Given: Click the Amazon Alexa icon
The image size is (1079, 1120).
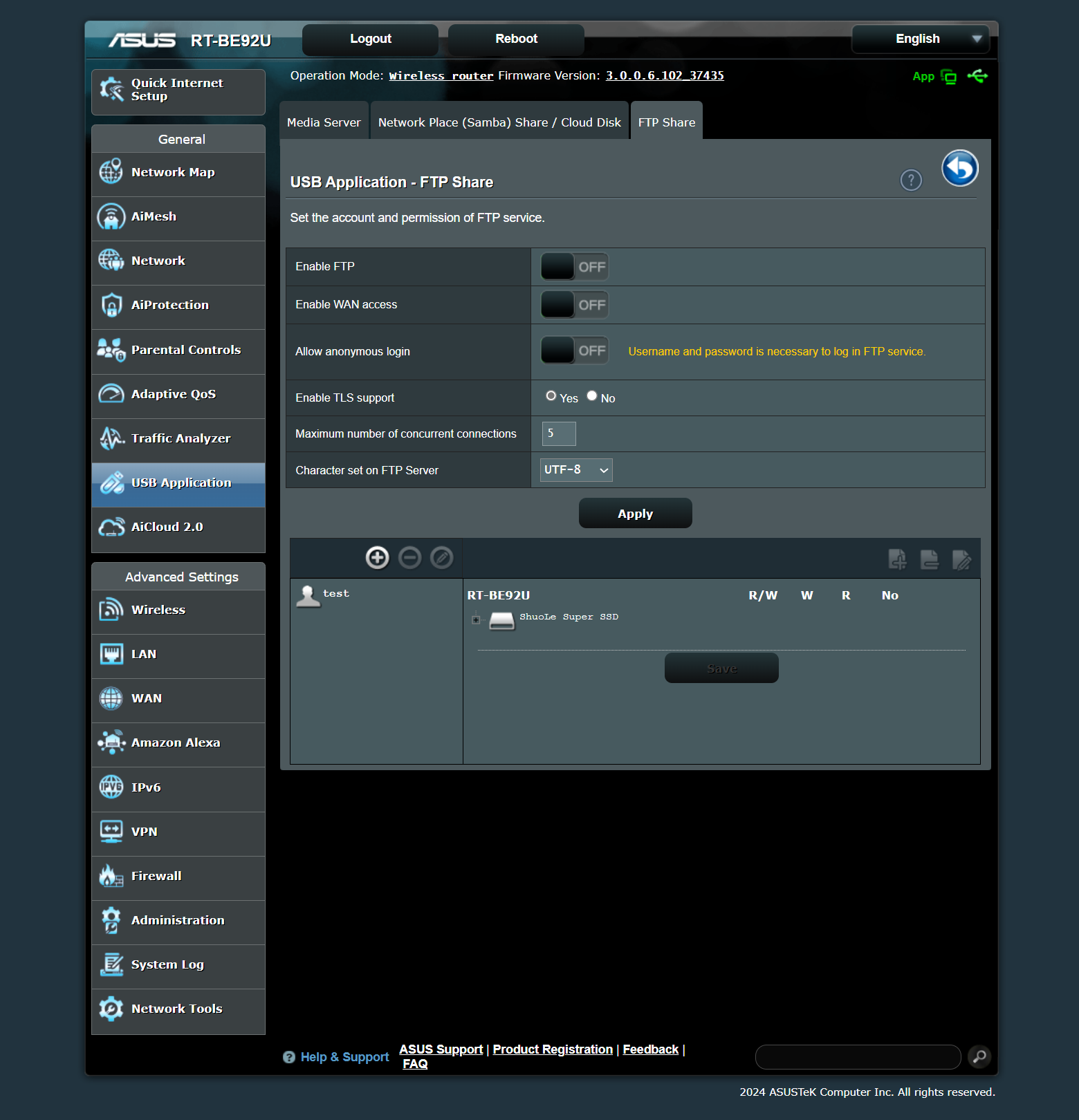Looking at the screenshot, I should pyautogui.click(x=111, y=743).
